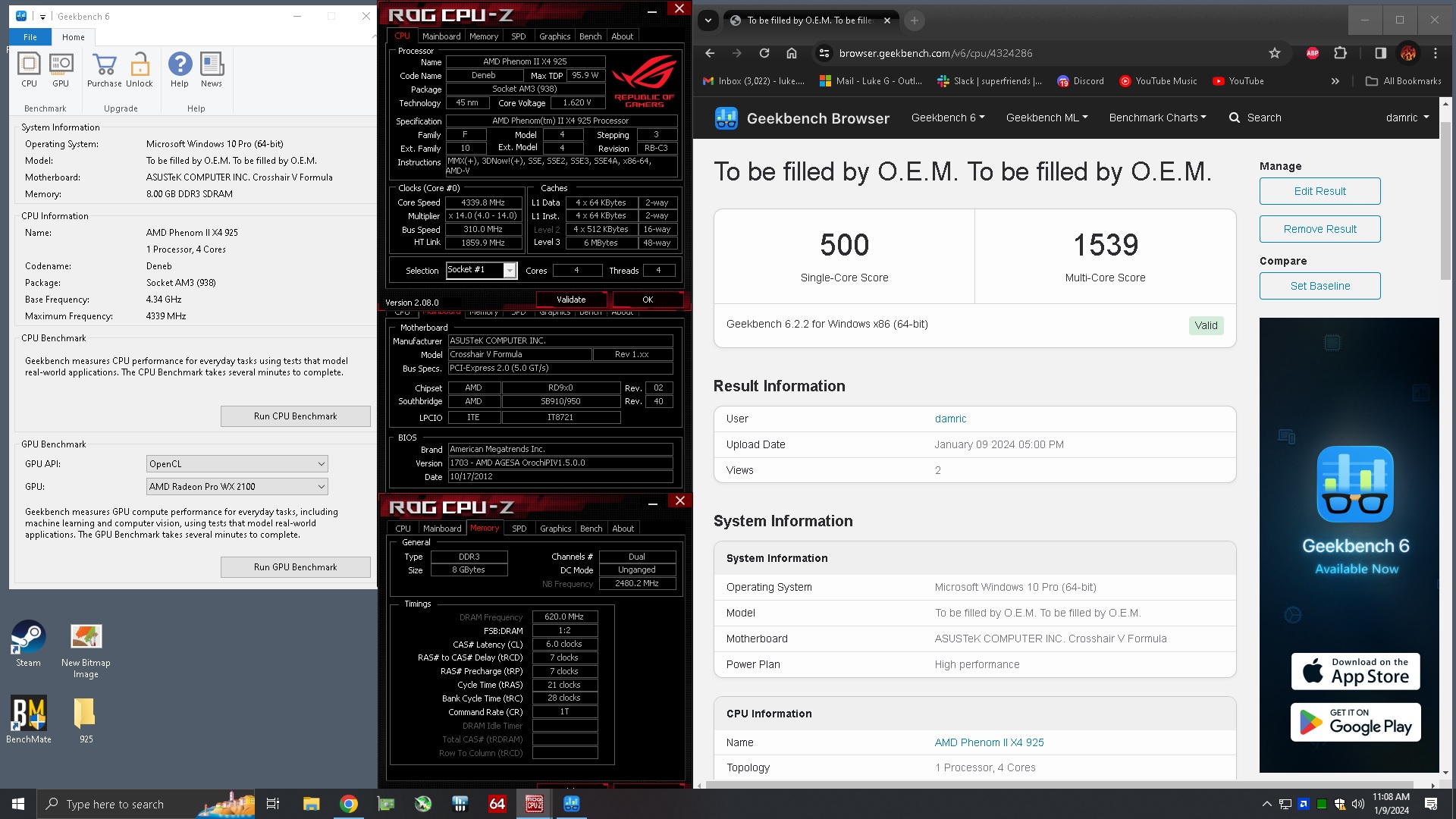Viewport: 1456px width, 819px height.
Task: Open Chrome extensions puzzle icon
Action: (x=1341, y=53)
